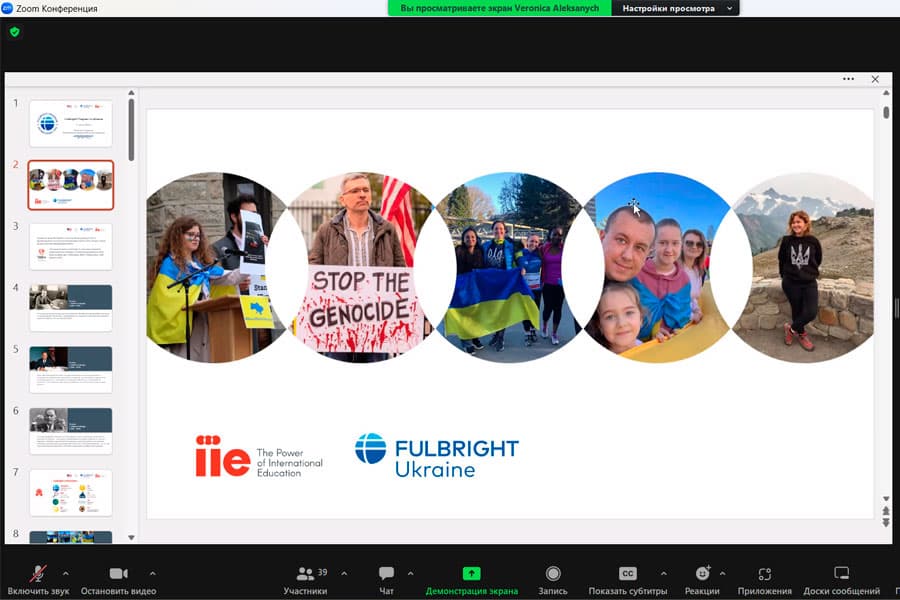Click the green encryption shield icon
900x600 pixels.
15,32
